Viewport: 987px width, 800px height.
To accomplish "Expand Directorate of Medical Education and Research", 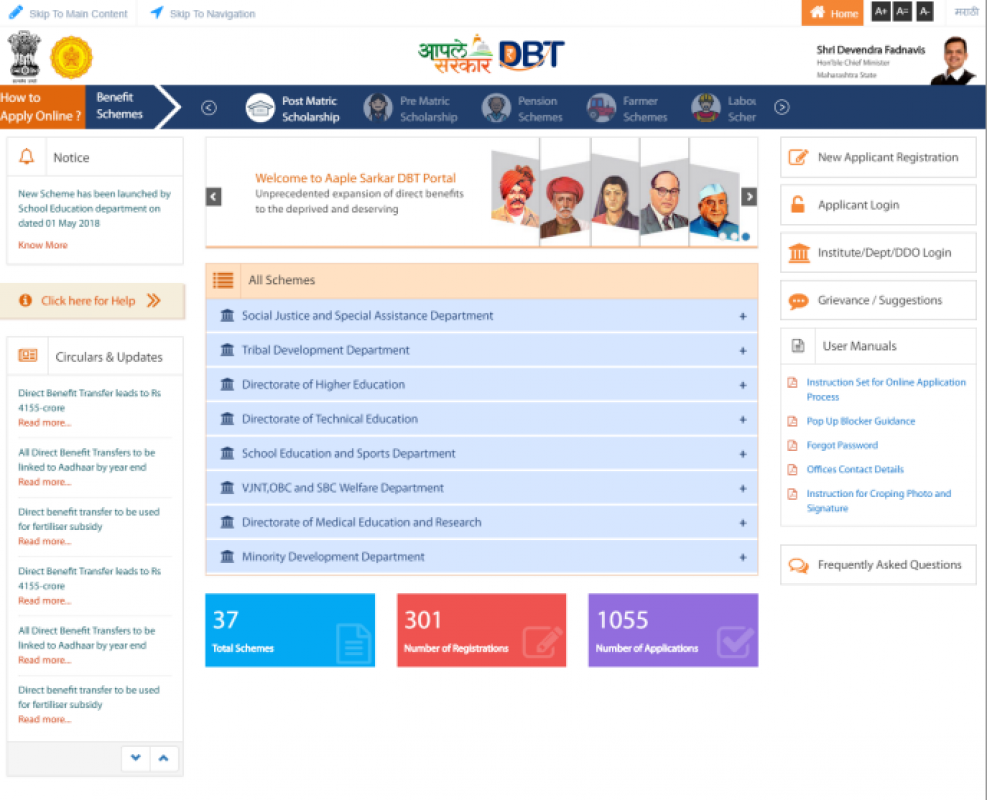I will click(742, 523).
